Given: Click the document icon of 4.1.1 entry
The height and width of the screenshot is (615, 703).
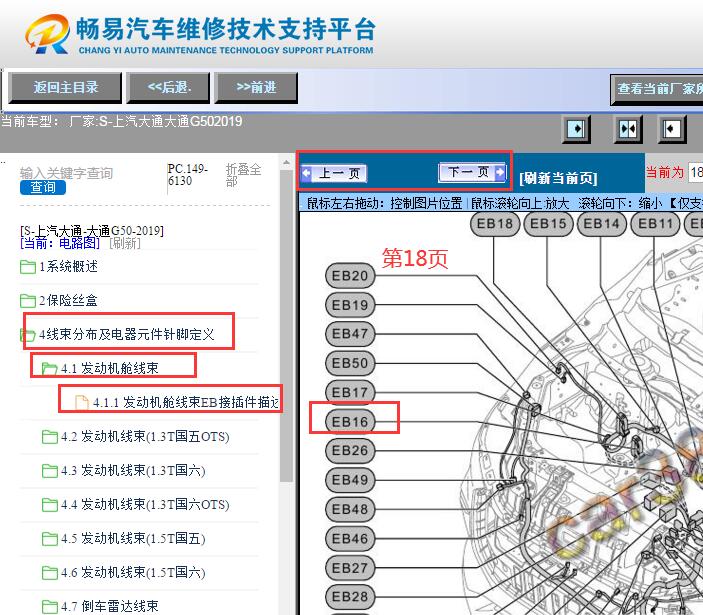Looking at the screenshot, I should (x=82, y=403).
